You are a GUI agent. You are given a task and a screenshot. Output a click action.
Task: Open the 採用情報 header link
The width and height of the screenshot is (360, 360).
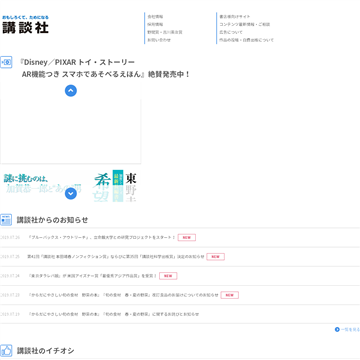[155, 24]
